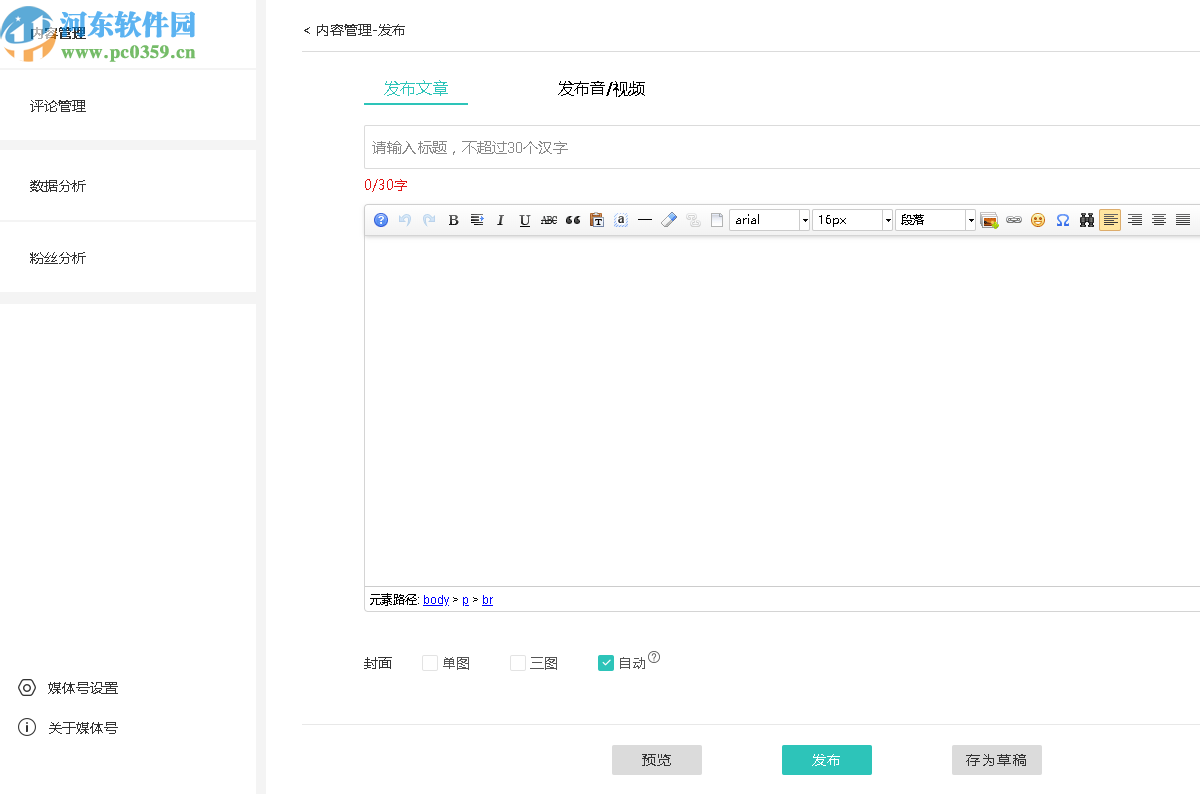
Task: Open find and replace with the binoculars icon
Action: pyautogui.click(x=1086, y=220)
